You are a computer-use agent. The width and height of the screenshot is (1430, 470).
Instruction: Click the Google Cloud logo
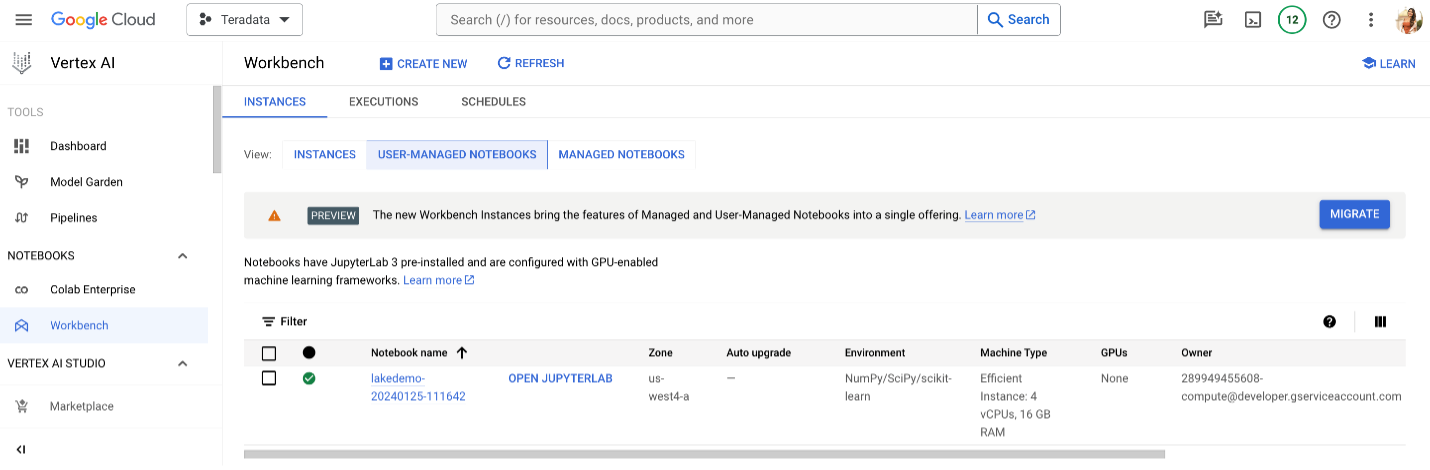pos(103,20)
